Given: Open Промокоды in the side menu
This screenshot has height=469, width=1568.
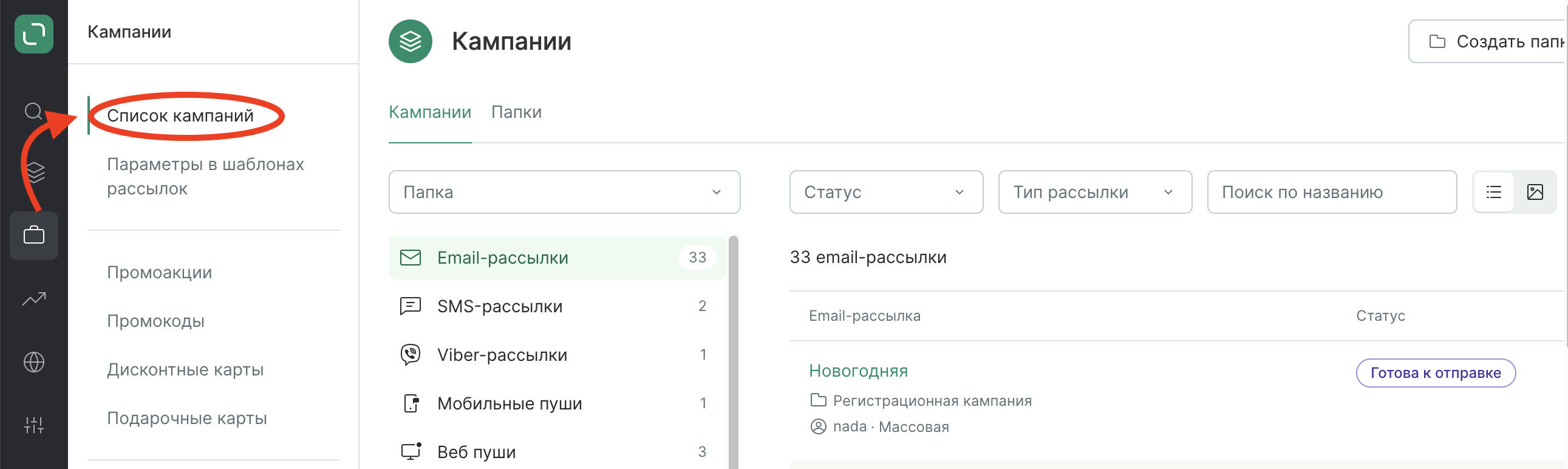Looking at the screenshot, I should click(156, 321).
